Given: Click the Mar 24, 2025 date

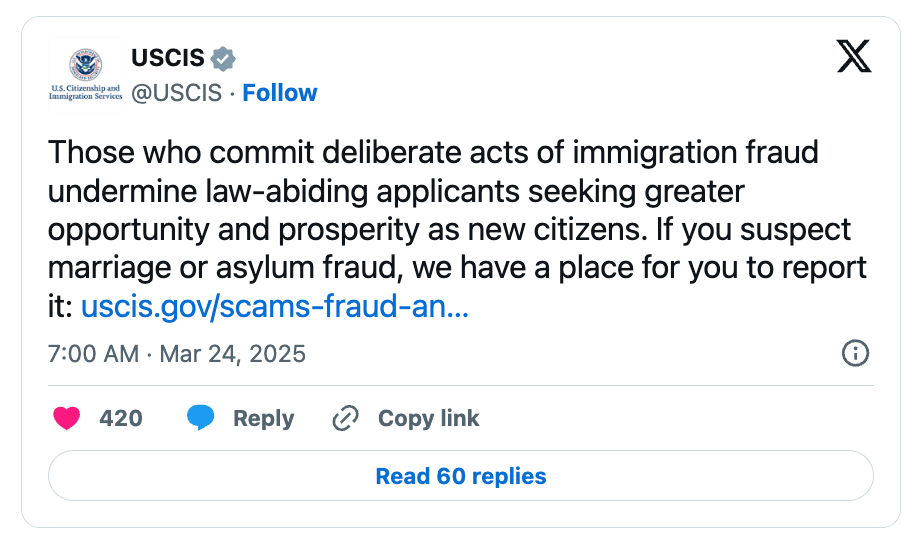Looking at the screenshot, I should (233, 354).
